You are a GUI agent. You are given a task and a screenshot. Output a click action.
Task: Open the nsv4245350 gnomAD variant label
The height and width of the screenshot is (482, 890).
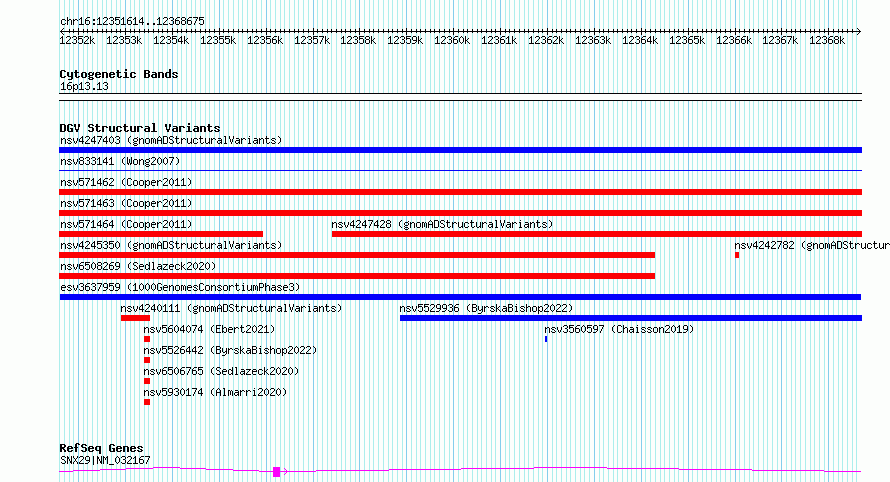171,245
